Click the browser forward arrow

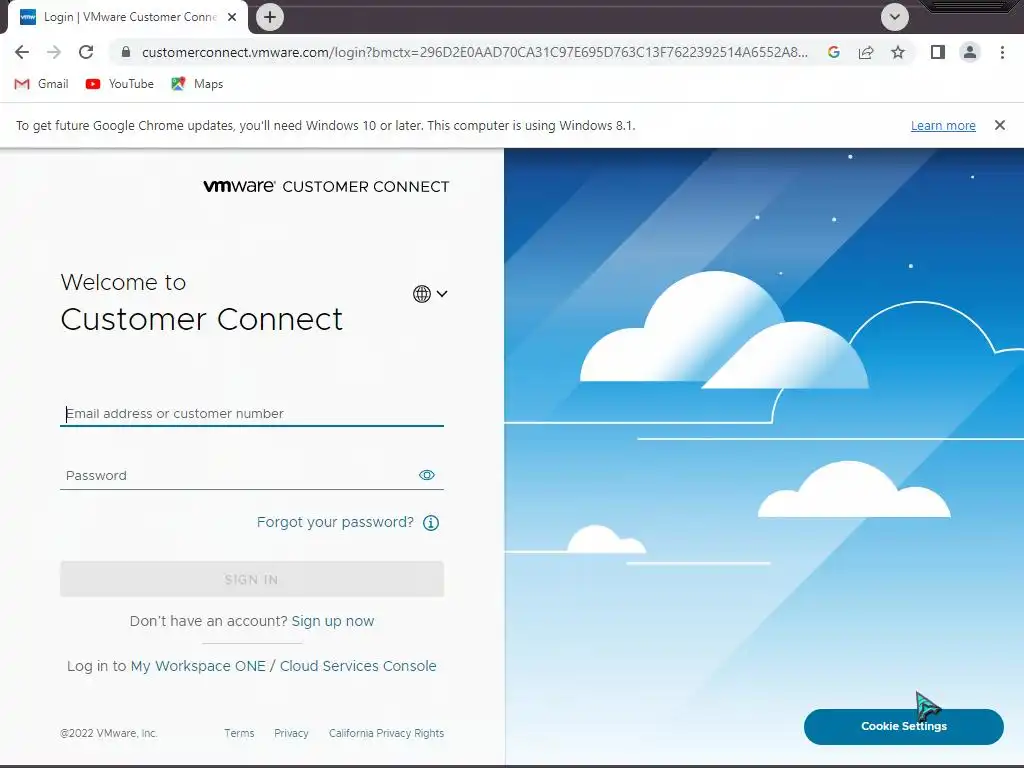[54, 52]
